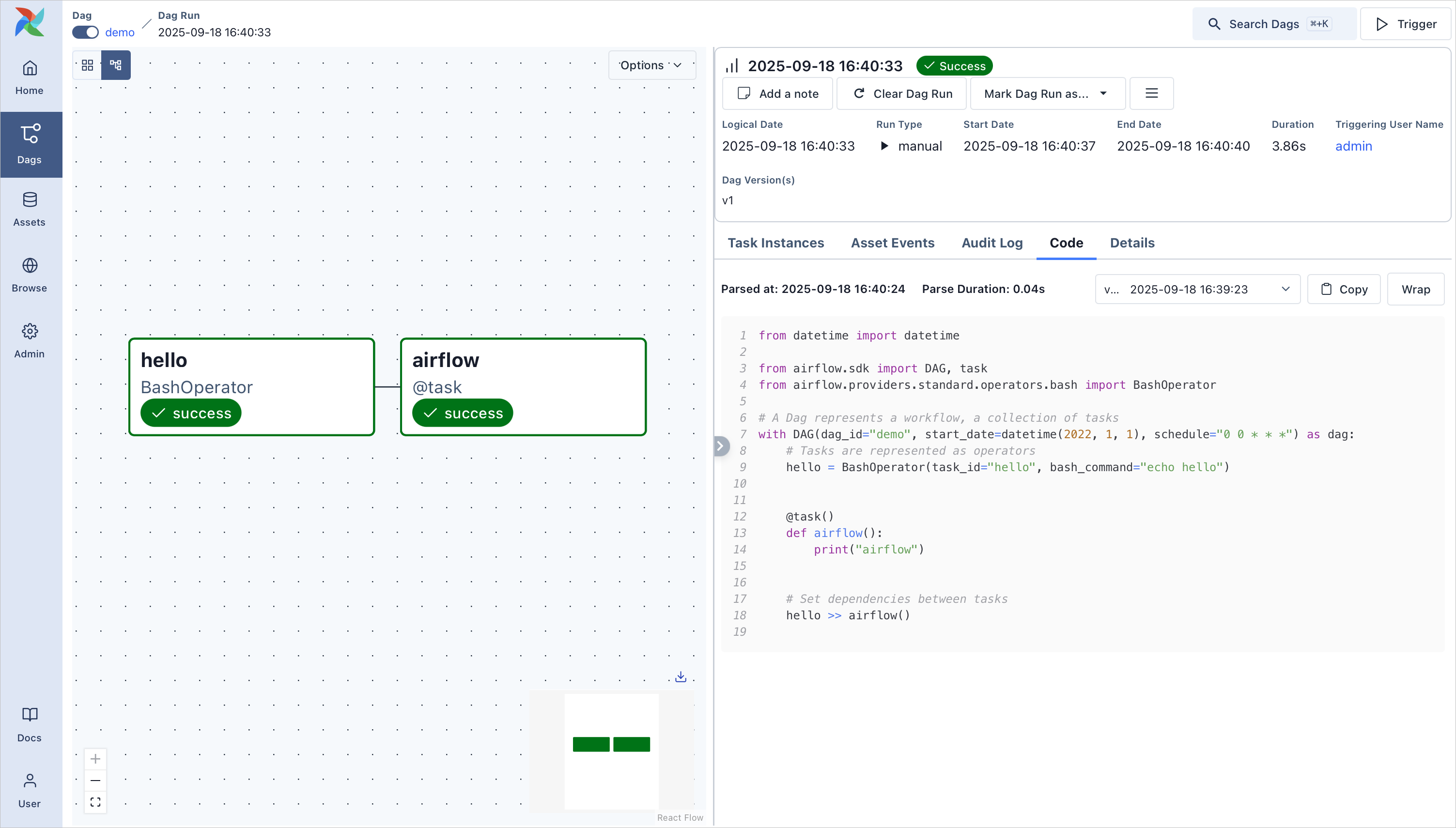Viewport: 1456px width, 828px height.
Task: Download the graph as an image
Action: pyautogui.click(x=680, y=676)
